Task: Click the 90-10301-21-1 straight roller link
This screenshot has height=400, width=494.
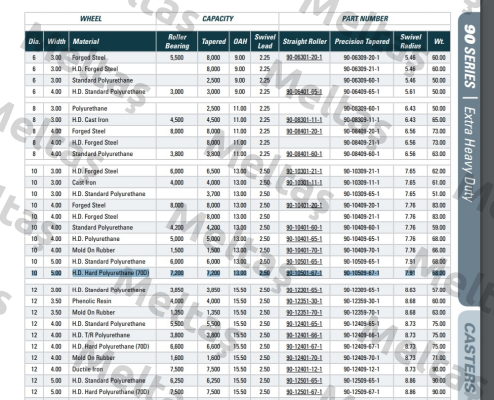Action: [304, 171]
